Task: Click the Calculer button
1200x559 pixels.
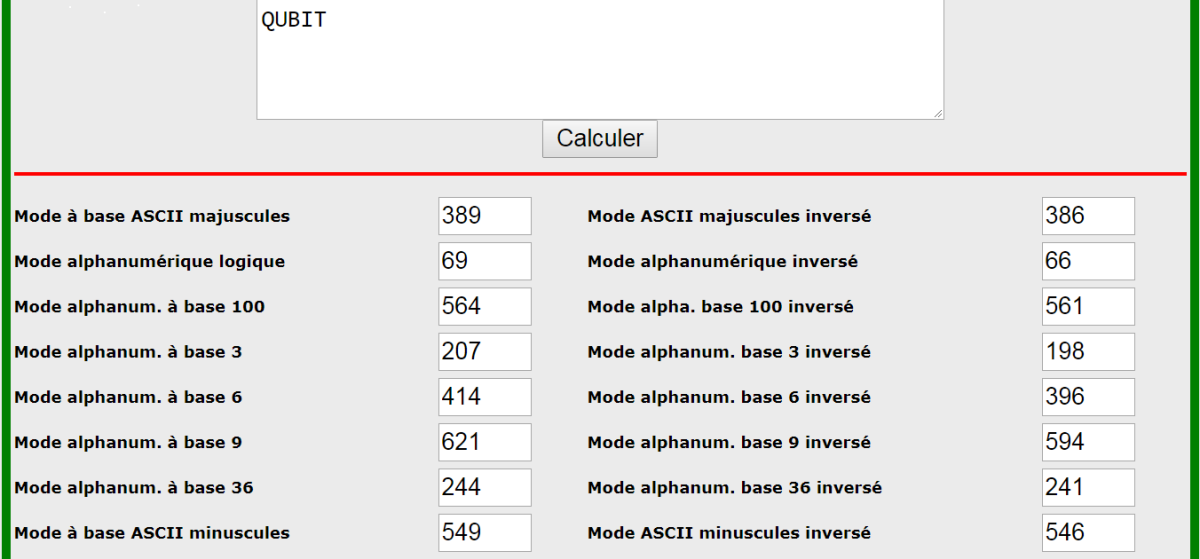Action: click(599, 139)
